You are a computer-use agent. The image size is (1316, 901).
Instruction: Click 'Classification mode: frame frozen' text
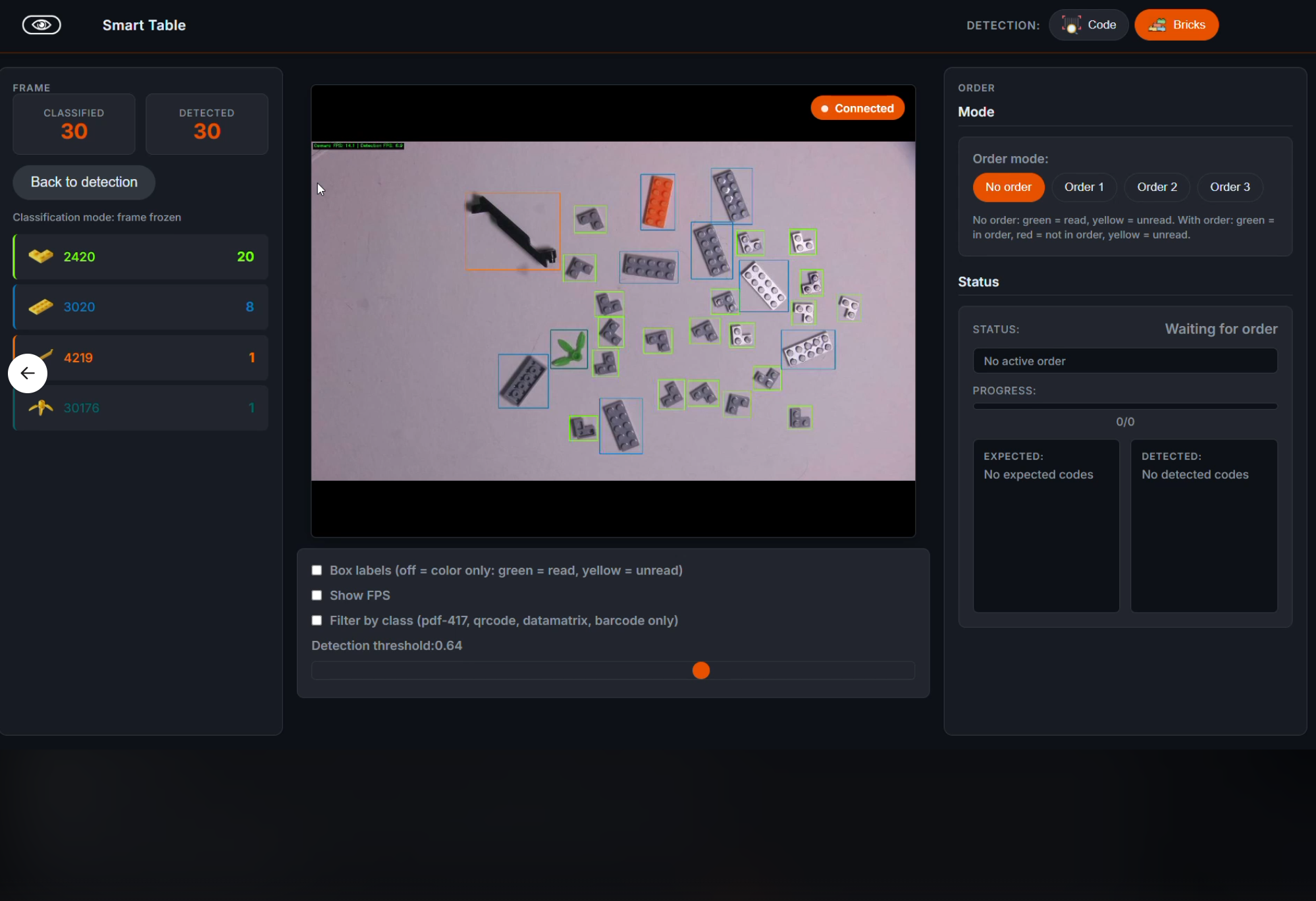97,217
